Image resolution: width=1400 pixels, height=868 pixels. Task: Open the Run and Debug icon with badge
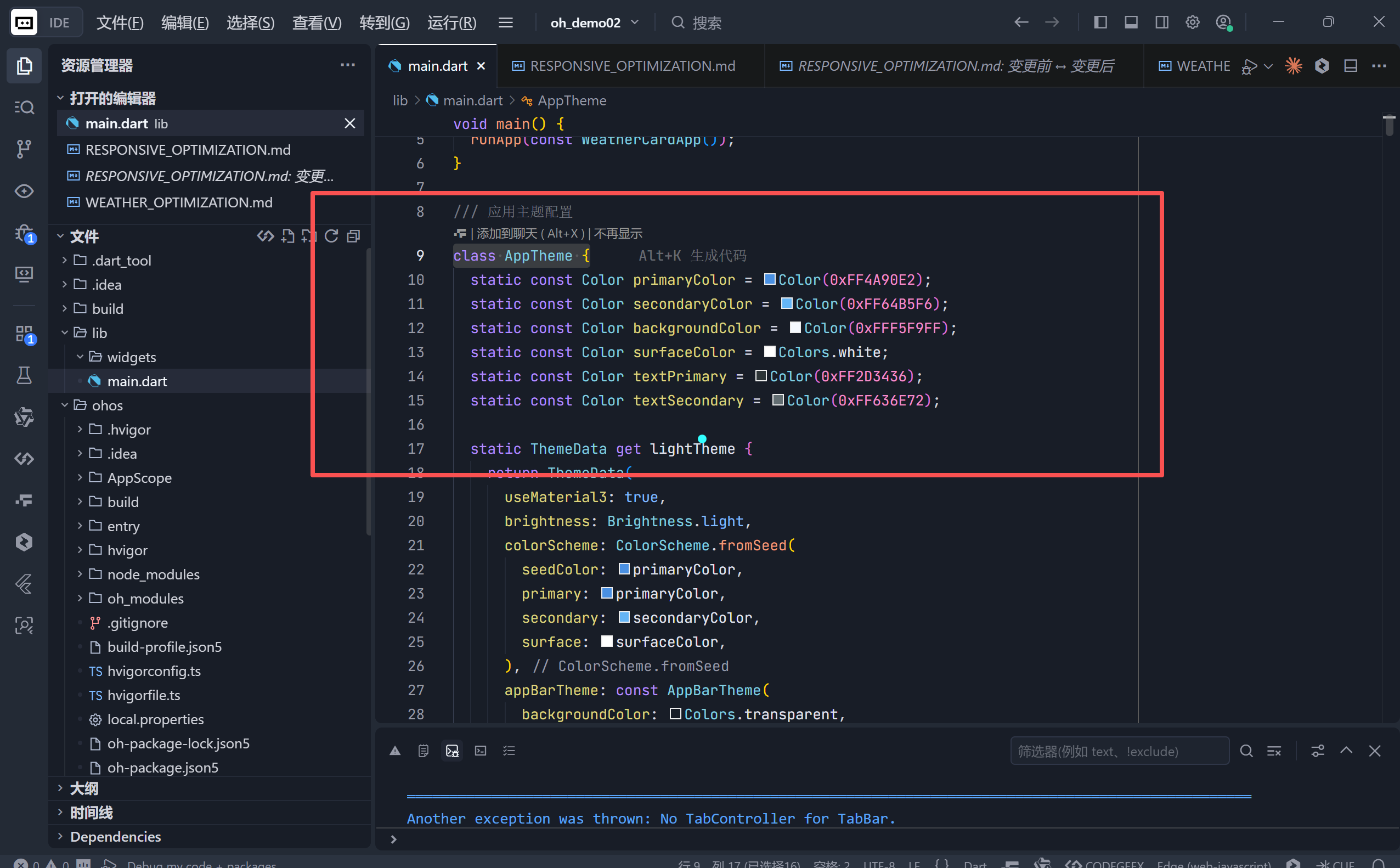(24, 233)
